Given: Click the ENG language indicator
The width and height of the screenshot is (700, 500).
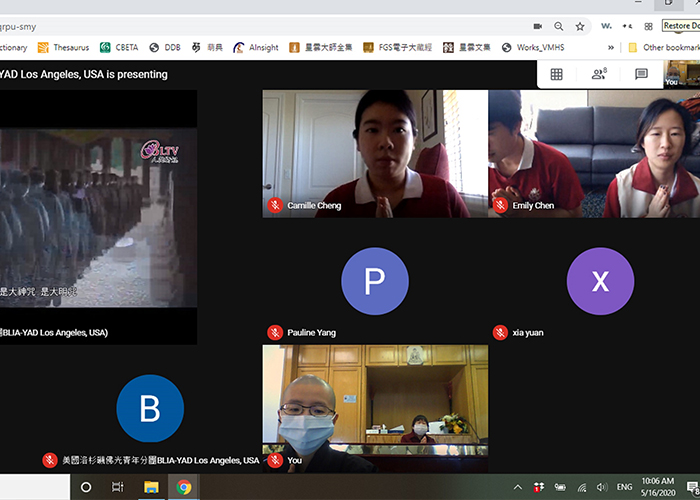Looking at the screenshot, I should (624, 487).
